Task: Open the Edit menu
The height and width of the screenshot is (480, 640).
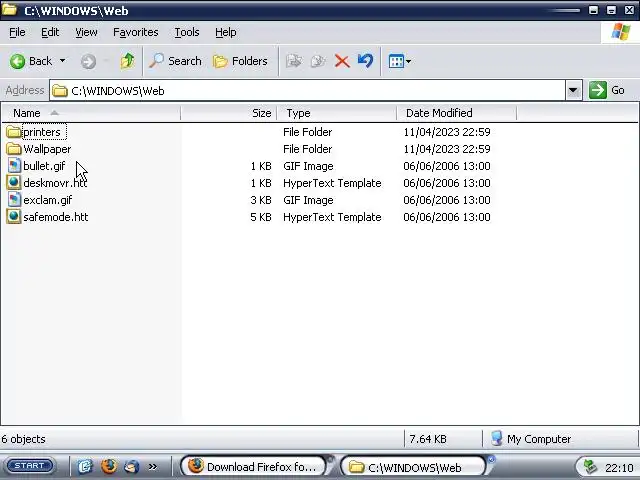Action: point(50,32)
